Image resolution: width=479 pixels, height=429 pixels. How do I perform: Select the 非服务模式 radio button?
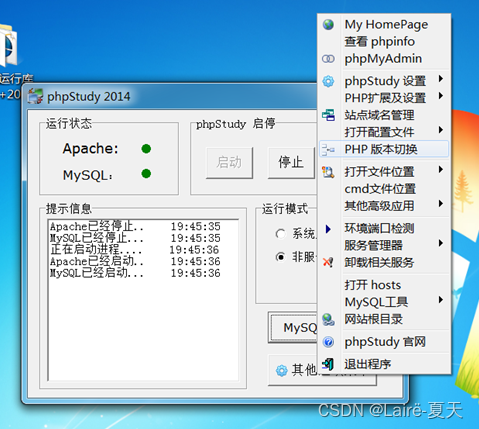coord(280,257)
